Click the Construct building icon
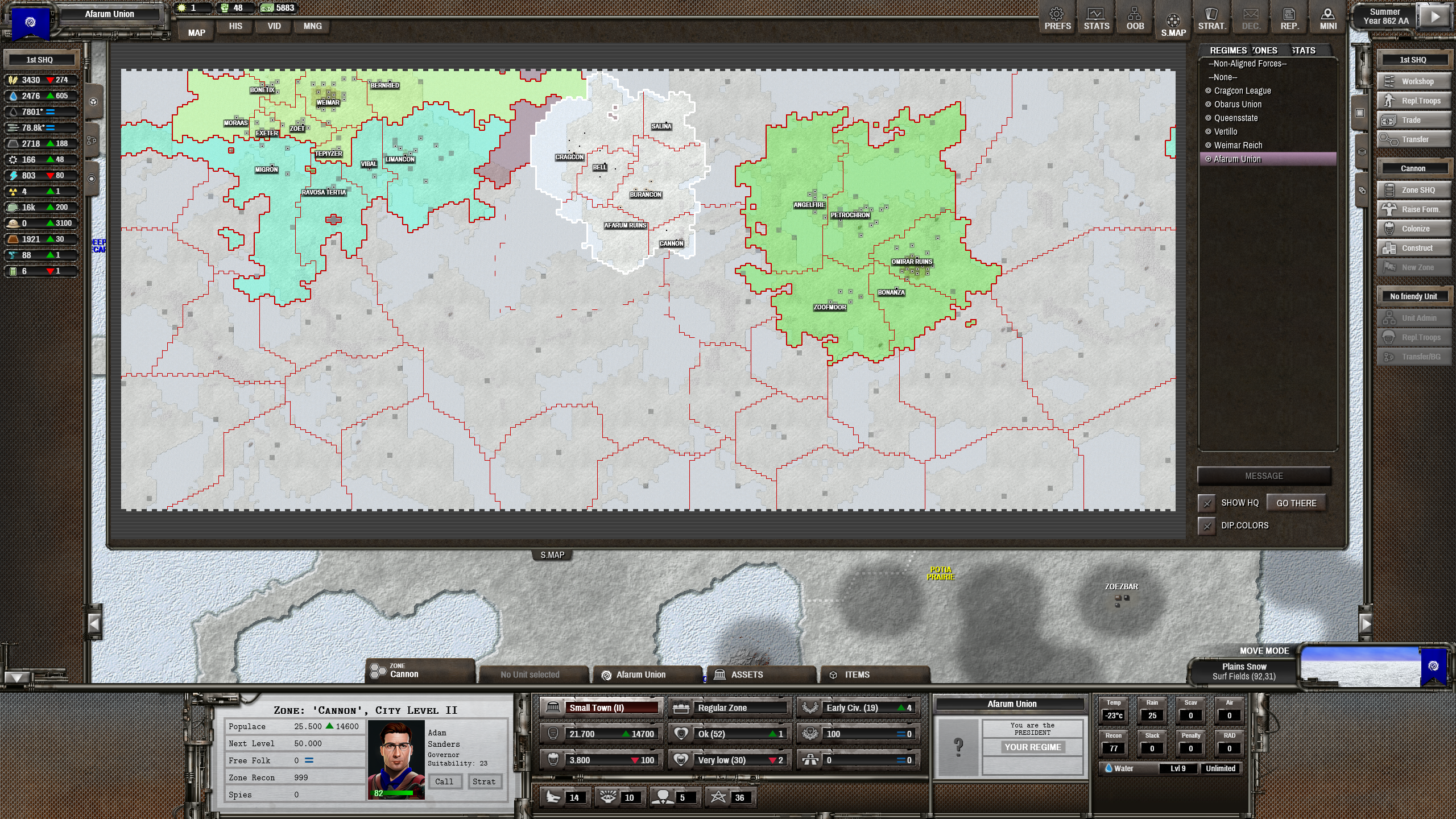Screen dimensions: 1456x819 click(x=1390, y=248)
